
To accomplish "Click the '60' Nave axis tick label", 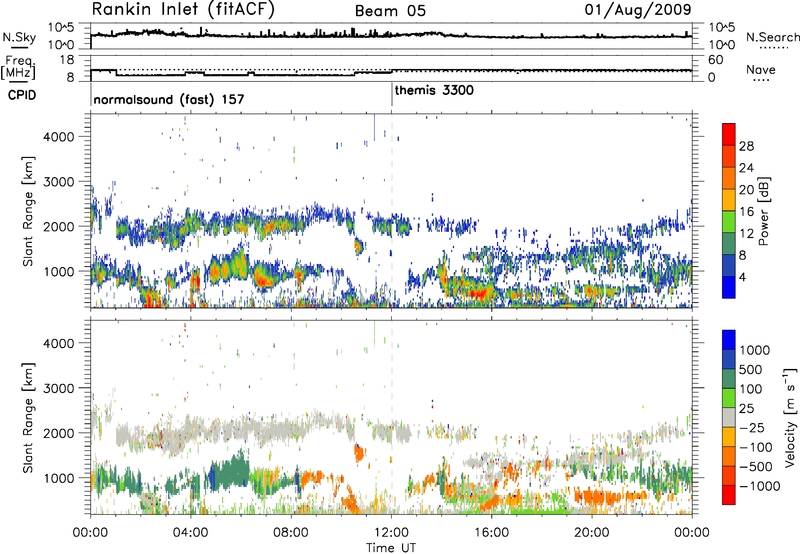I will click(715, 60).
